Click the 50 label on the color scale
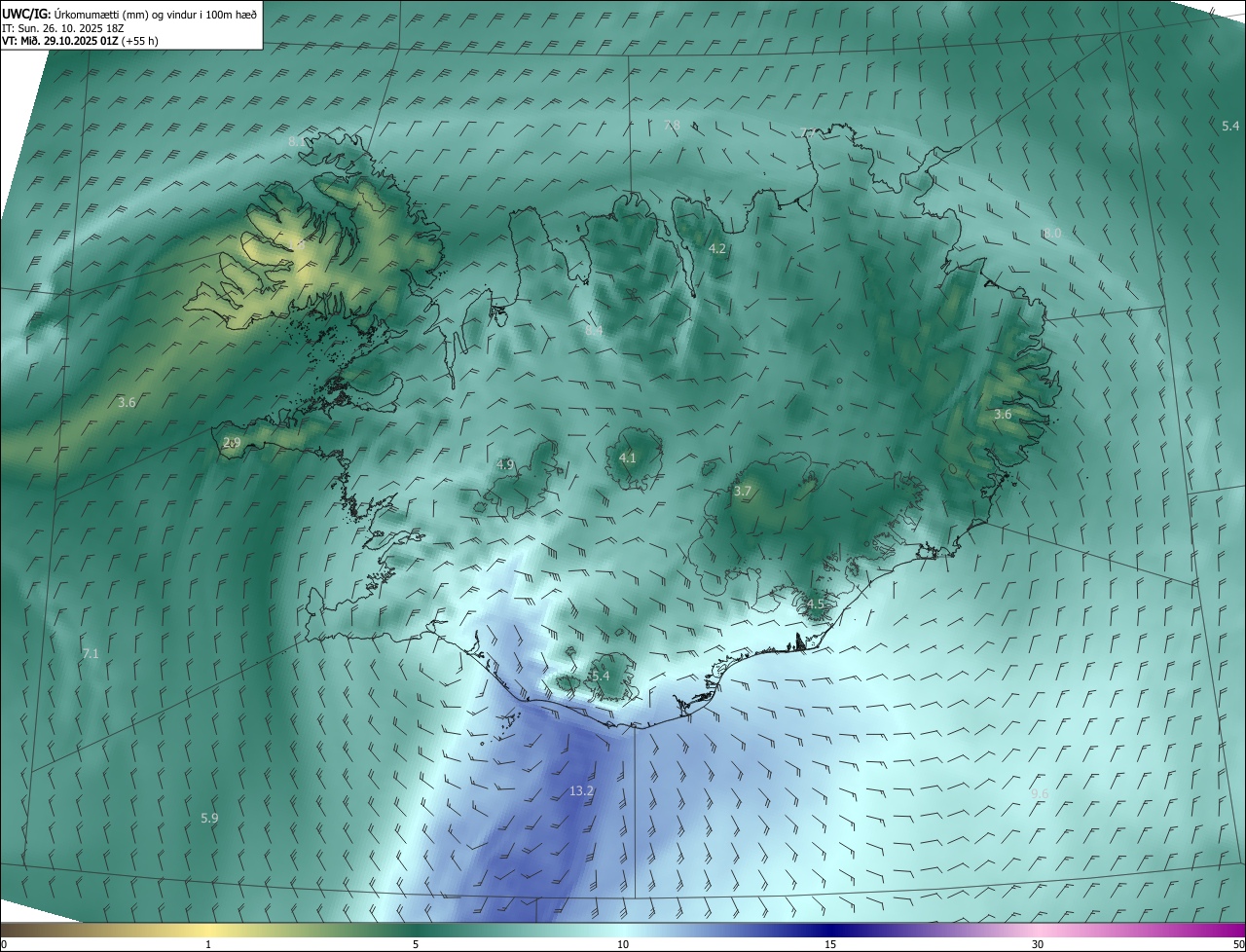 click(1238, 945)
